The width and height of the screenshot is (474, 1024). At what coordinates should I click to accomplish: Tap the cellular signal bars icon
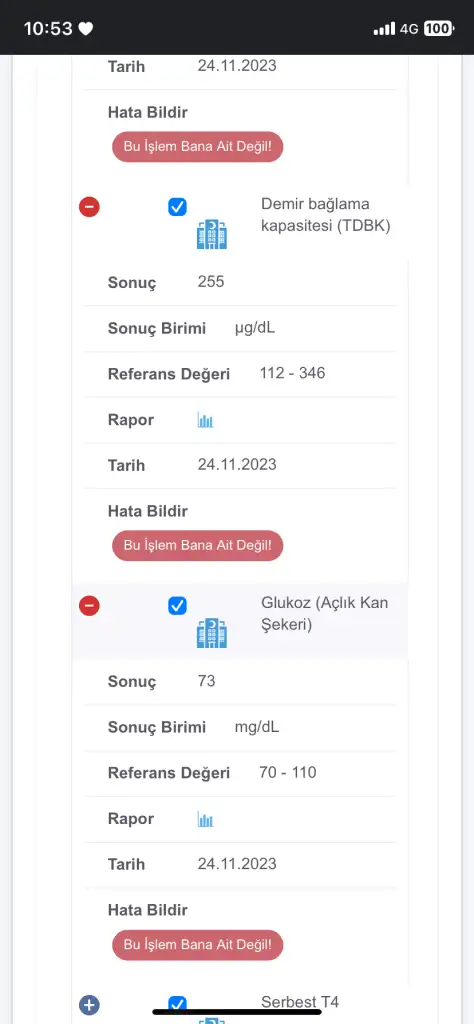click(x=384, y=29)
